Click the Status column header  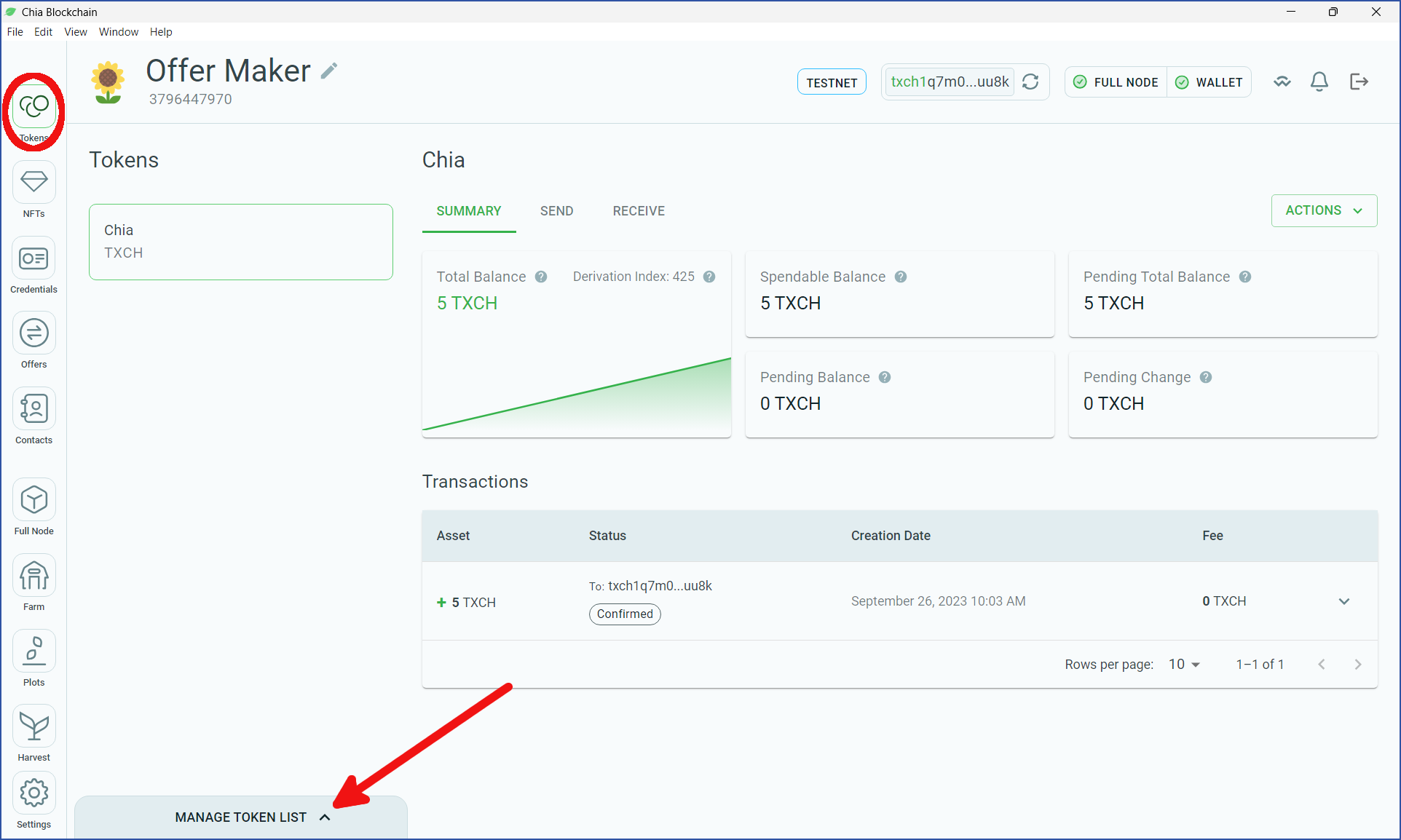point(607,536)
